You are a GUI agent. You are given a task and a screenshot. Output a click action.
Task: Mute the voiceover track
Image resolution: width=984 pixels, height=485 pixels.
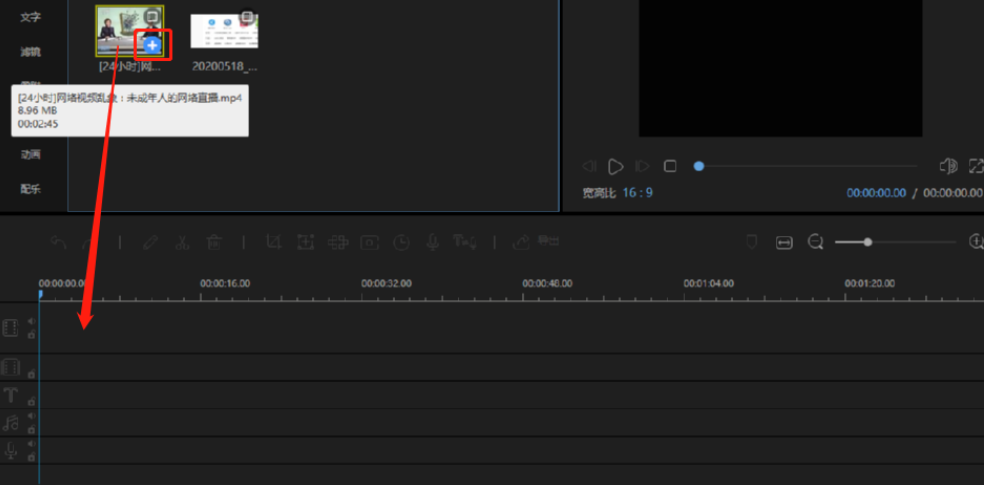(x=31, y=443)
